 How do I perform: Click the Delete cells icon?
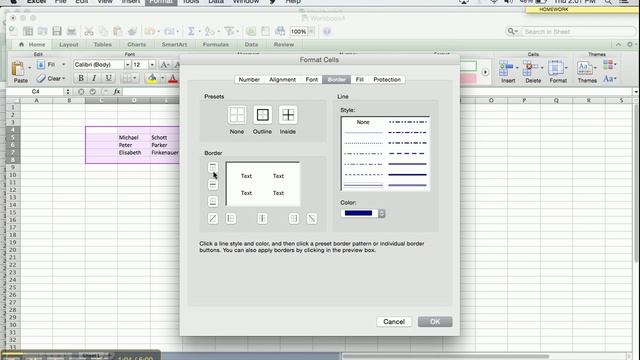pos(531,68)
